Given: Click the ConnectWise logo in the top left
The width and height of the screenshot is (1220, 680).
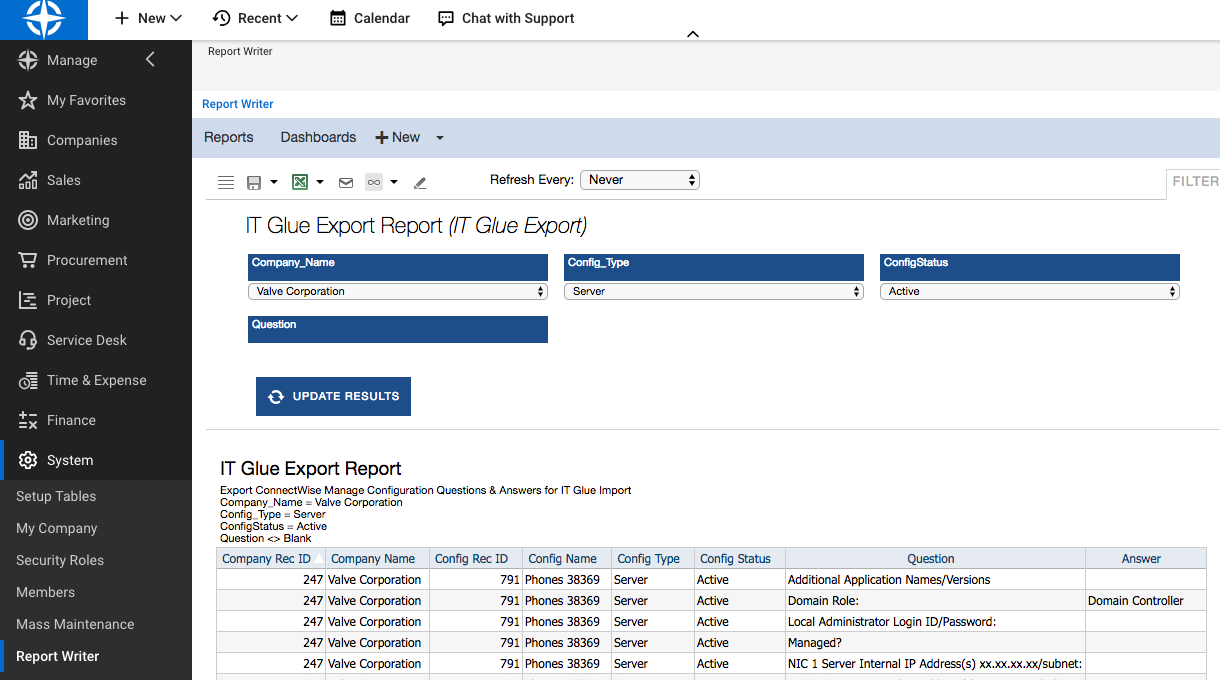Looking at the screenshot, I should coord(44,19).
